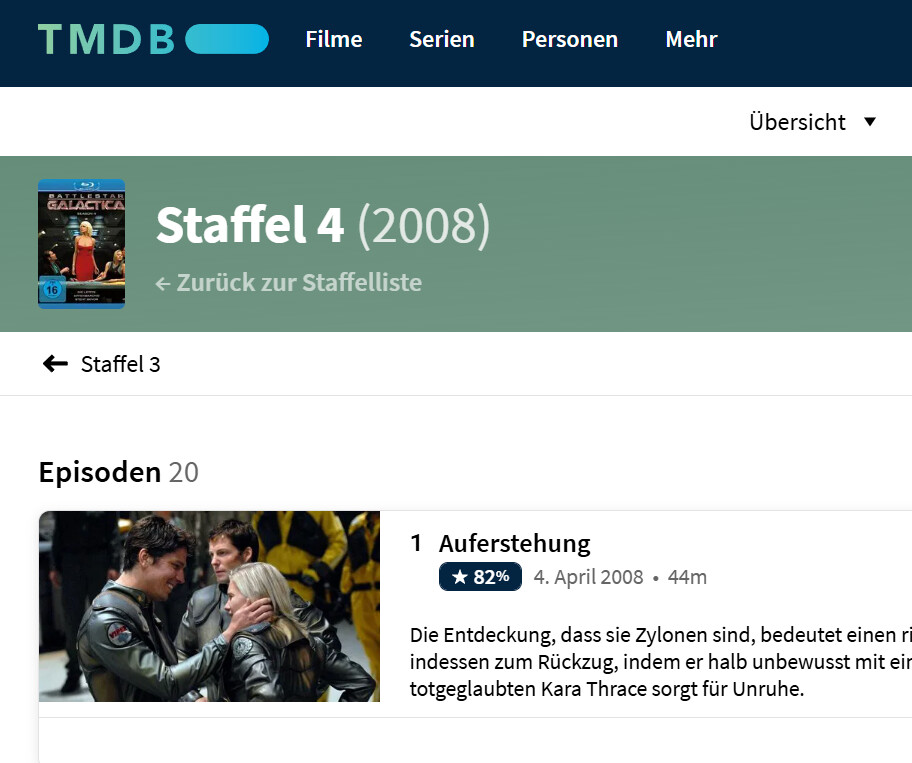
Task: Go back via Zurück zur Staffelliste
Action: 288,283
